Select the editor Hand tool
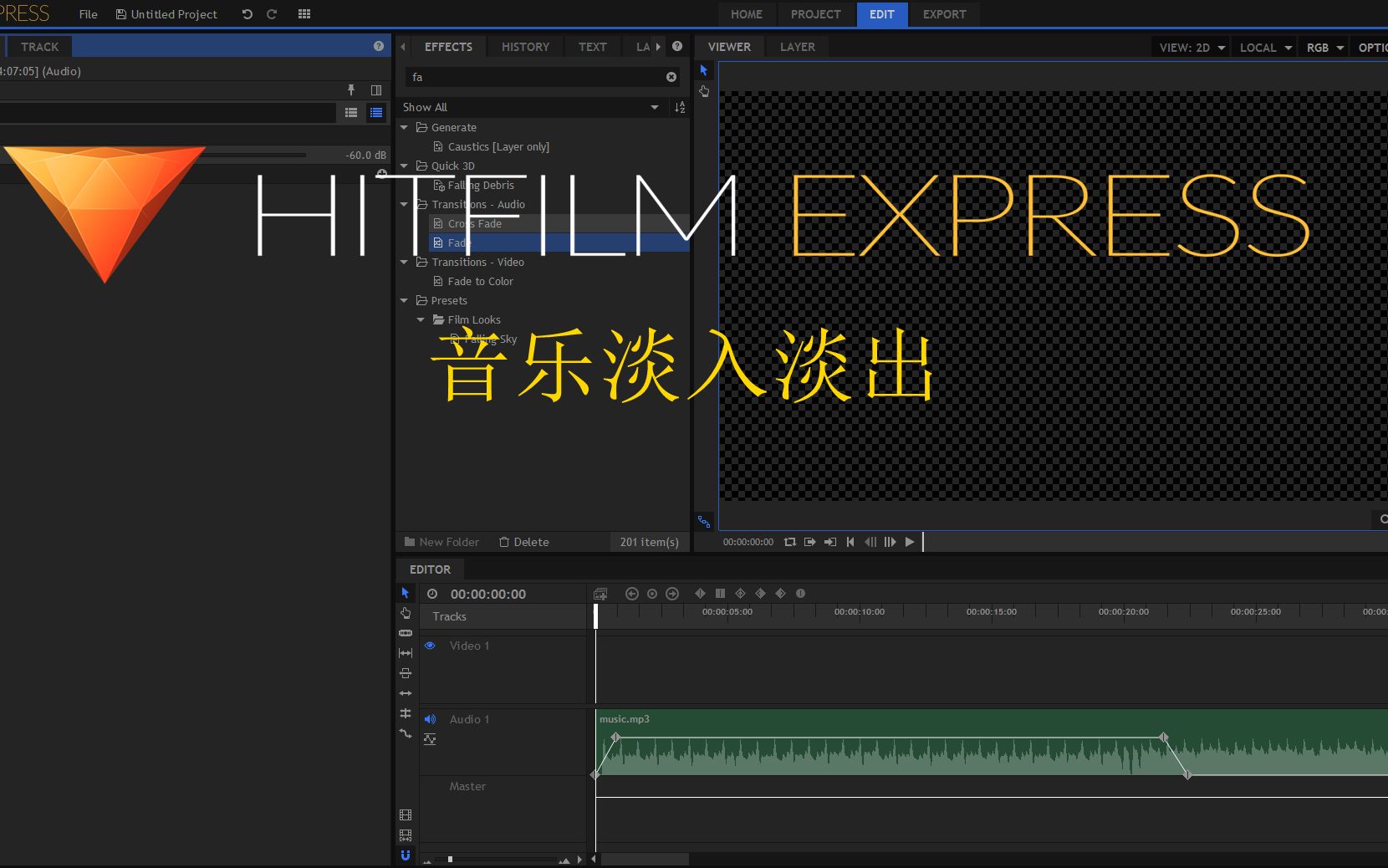This screenshot has height=868, width=1388. 406,613
